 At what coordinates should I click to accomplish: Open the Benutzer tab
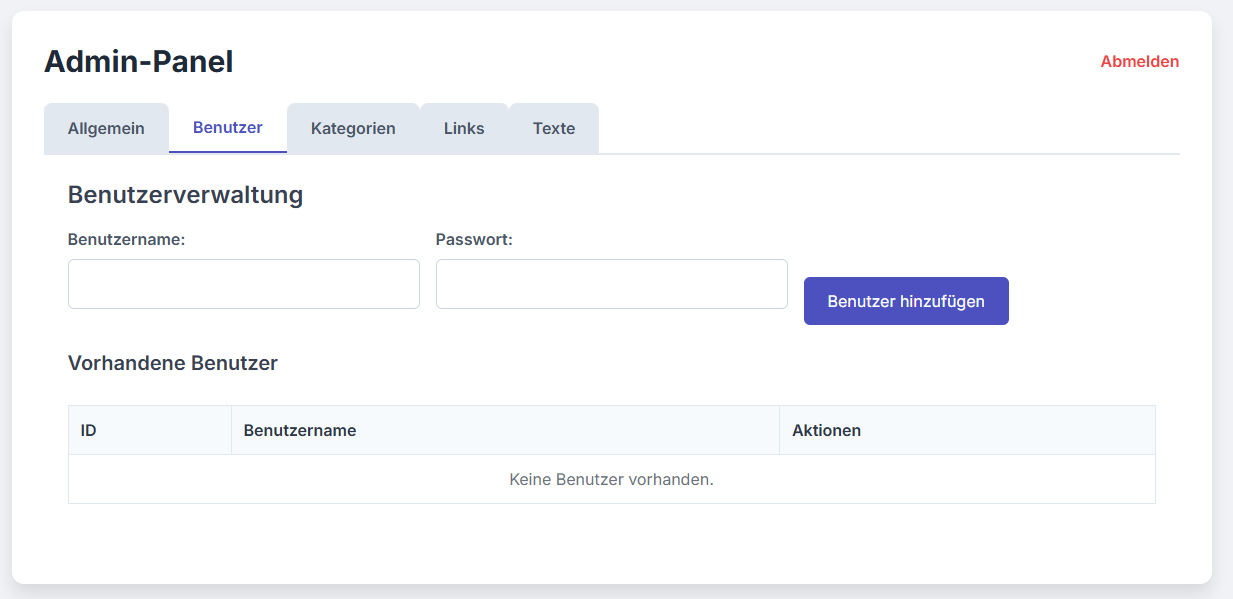227,127
